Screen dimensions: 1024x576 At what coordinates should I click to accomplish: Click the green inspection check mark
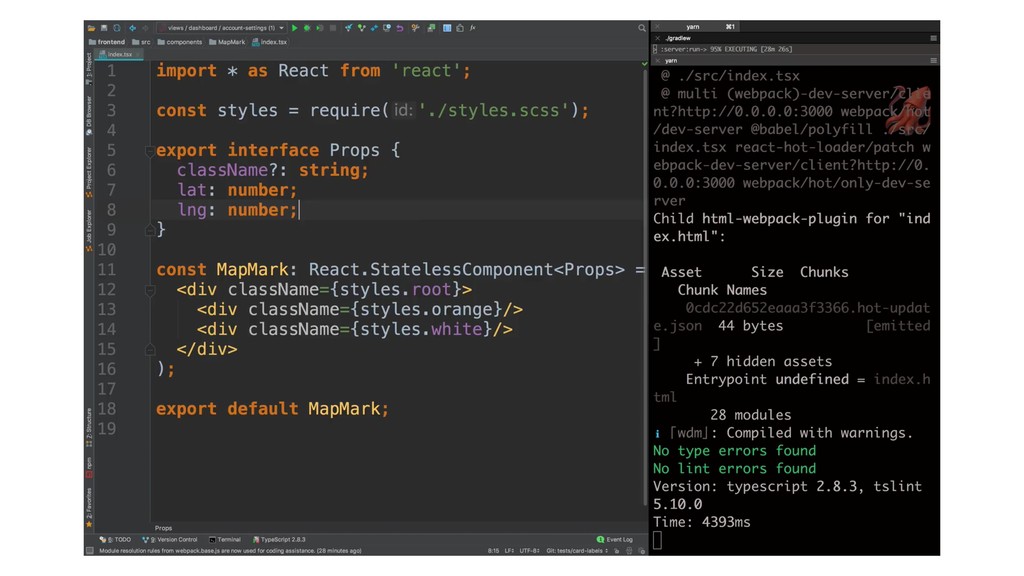pyautogui.click(x=644, y=64)
